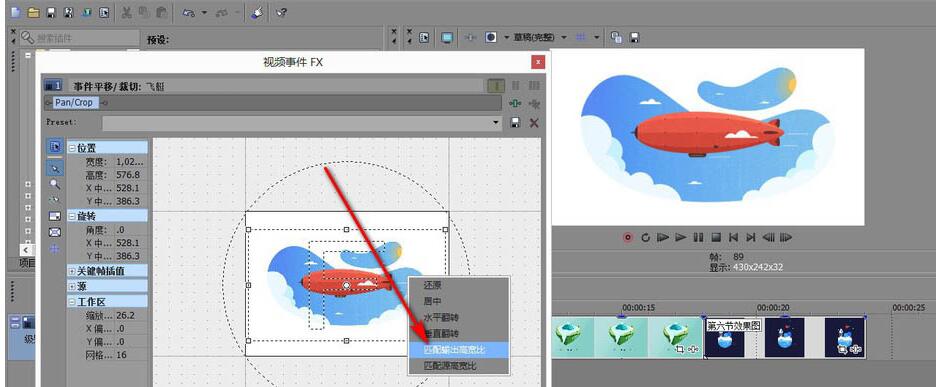Click Go to end button
Image resolution: width=936 pixels, height=387 pixels.
[x=752, y=238]
